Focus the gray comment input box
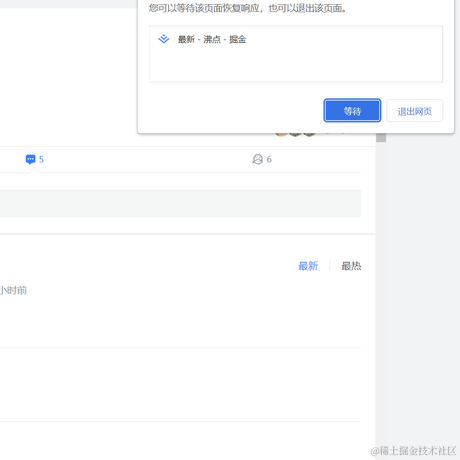Viewport: 460px width, 460px height. 180,204
